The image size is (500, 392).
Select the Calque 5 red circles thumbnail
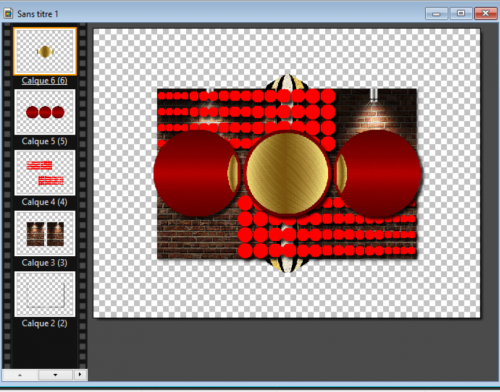click(45, 112)
